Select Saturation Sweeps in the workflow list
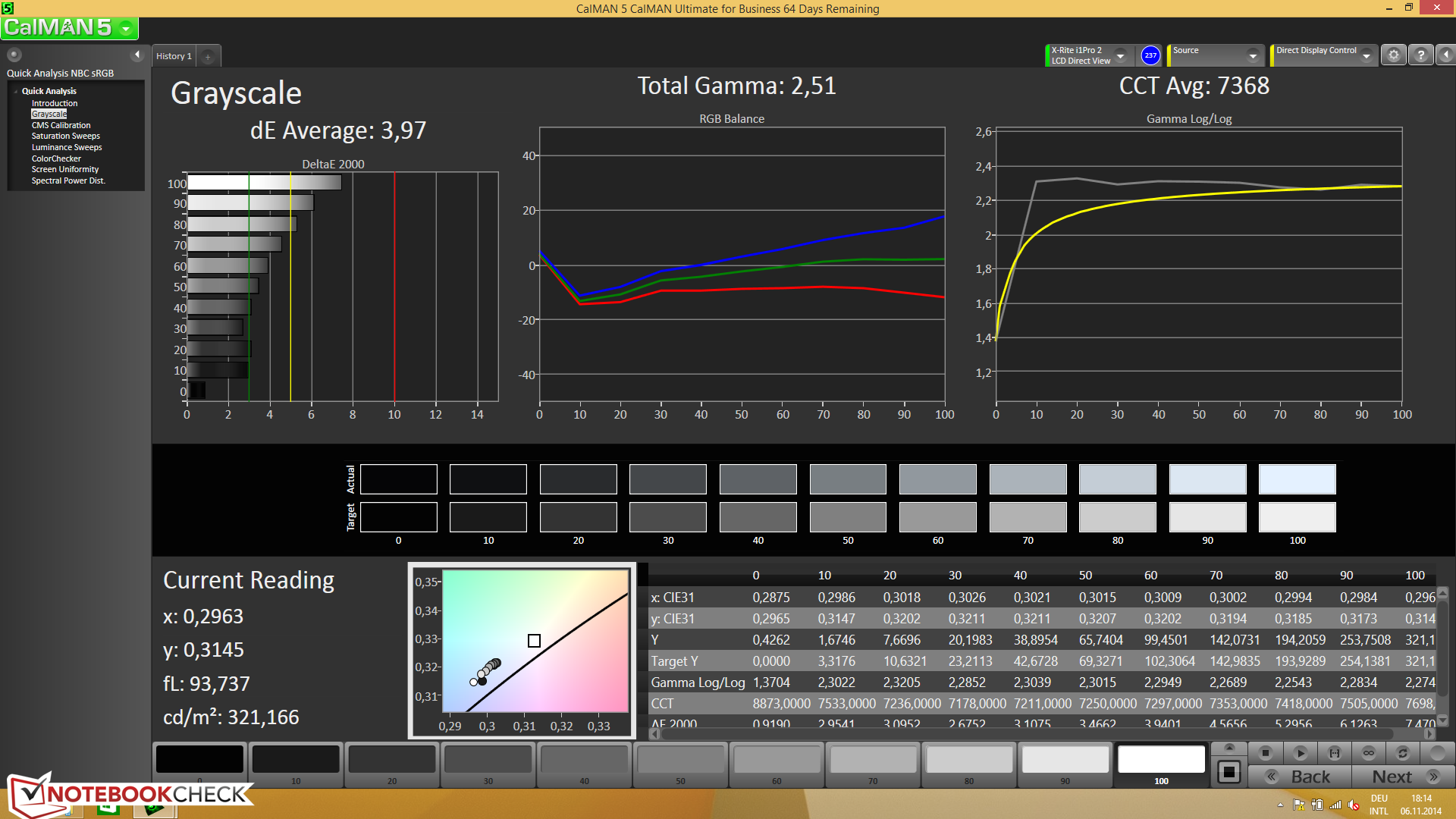The height and width of the screenshot is (819, 1456). (65, 136)
